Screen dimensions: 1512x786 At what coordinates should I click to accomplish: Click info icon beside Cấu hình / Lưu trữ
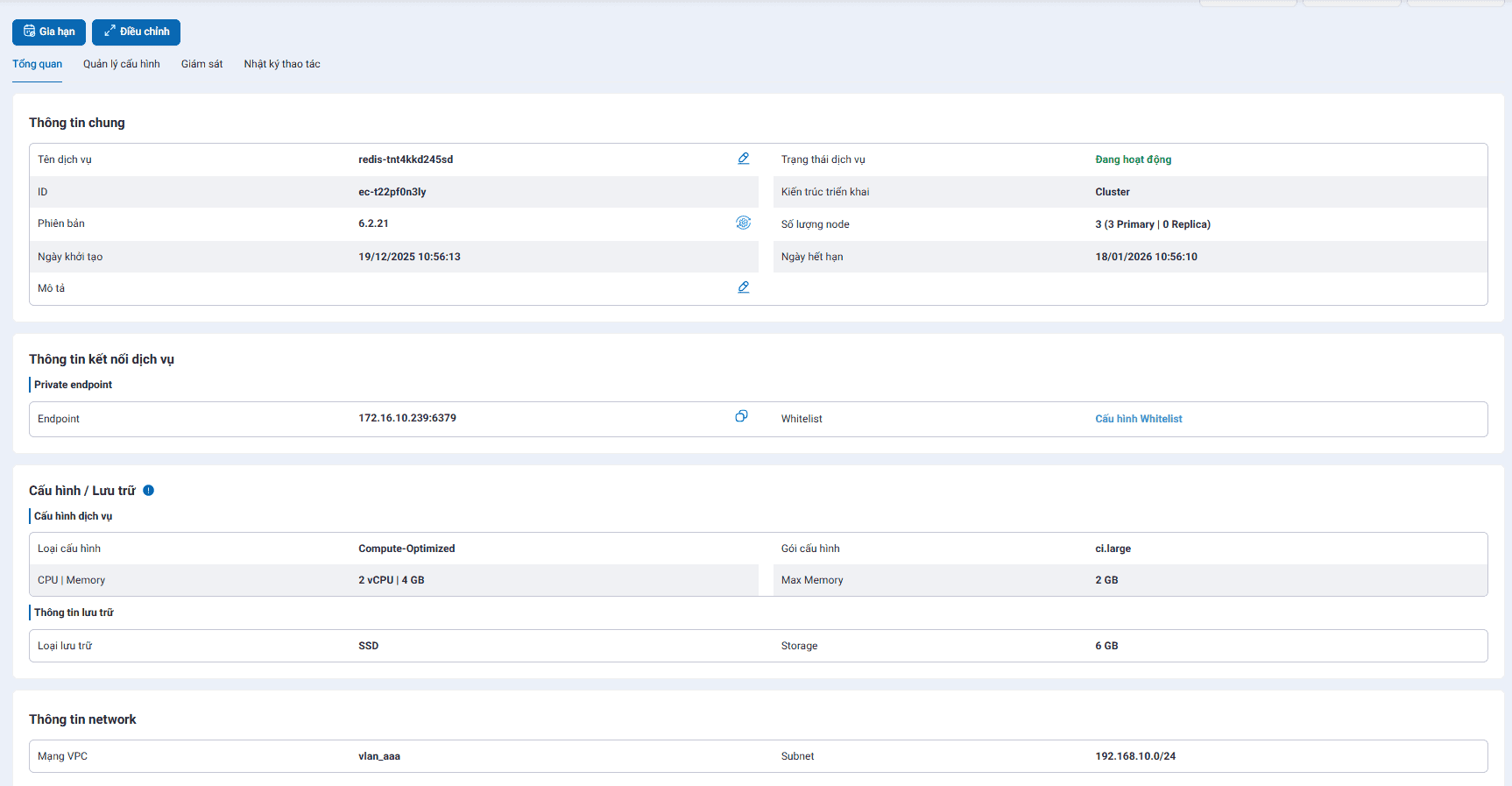[x=148, y=491]
